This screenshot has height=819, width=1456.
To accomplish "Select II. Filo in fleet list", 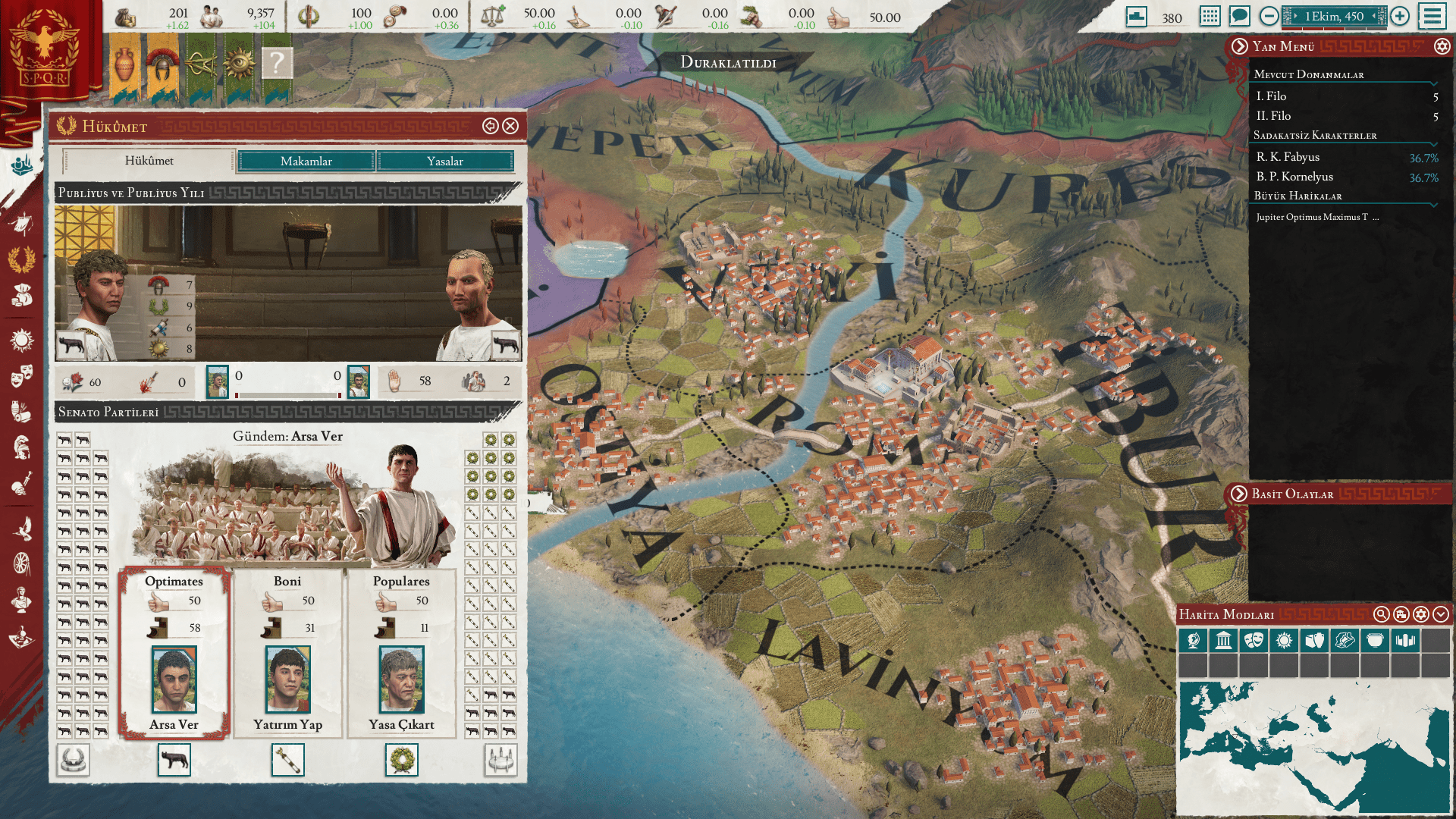I will click(1346, 116).
